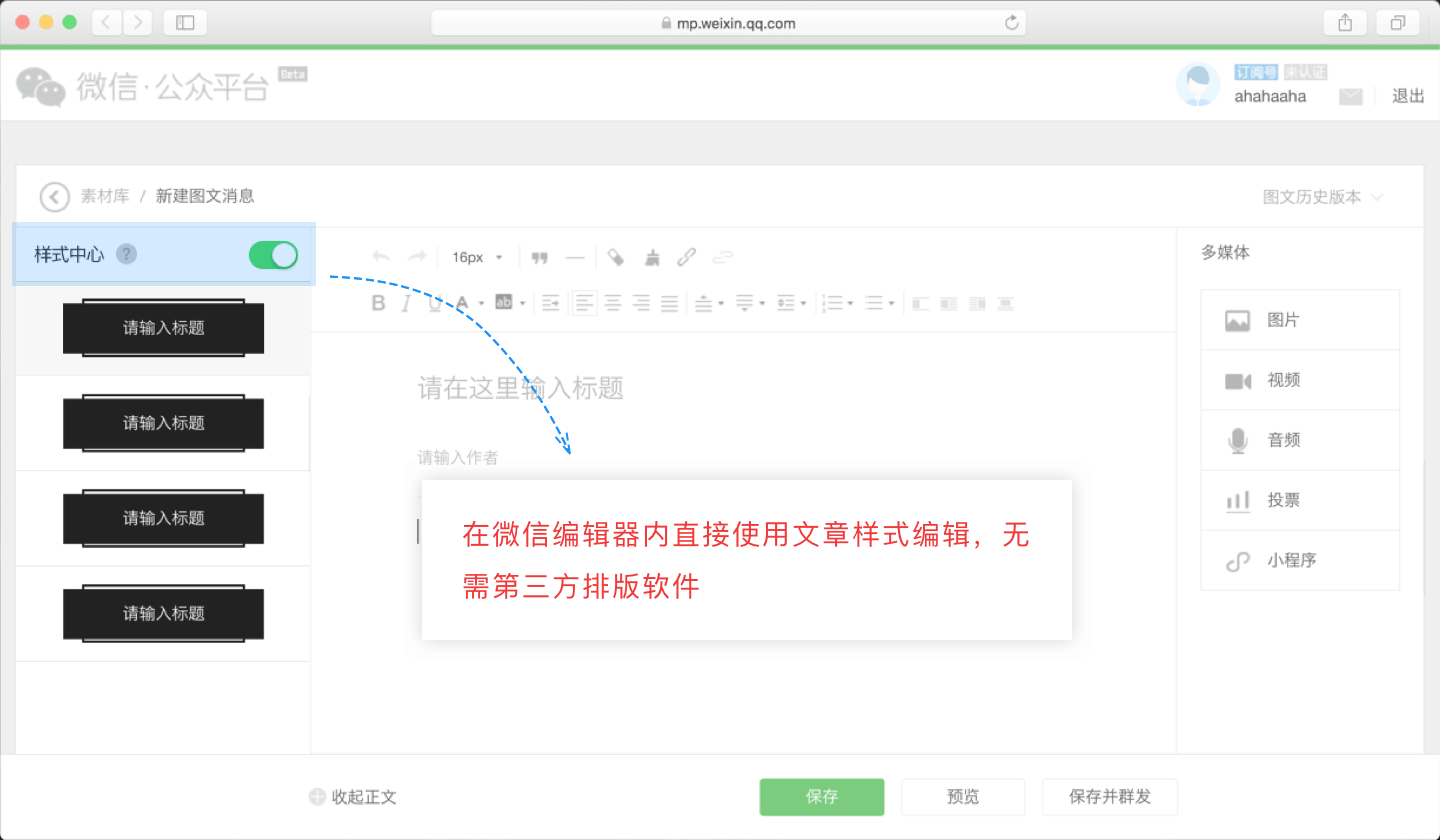
Task: Insert a hyperlink with the link icon
Action: click(x=687, y=257)
